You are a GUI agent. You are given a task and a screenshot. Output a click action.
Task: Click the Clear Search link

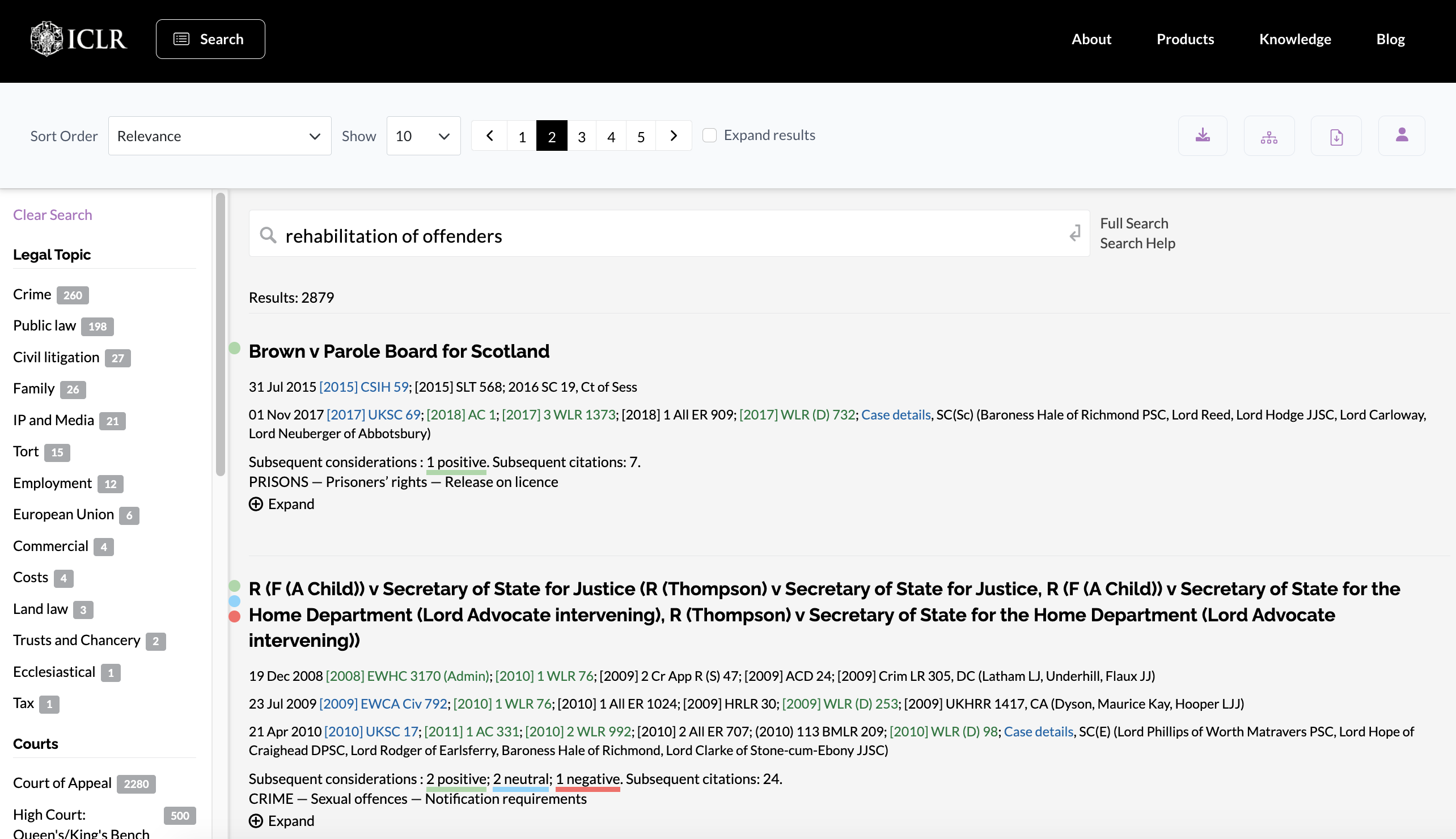[52, 215]
